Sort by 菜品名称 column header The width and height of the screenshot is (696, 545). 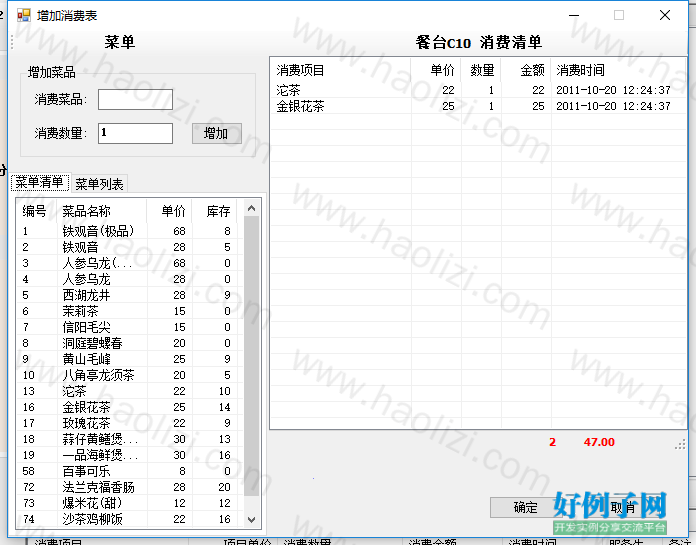[102, 211]
